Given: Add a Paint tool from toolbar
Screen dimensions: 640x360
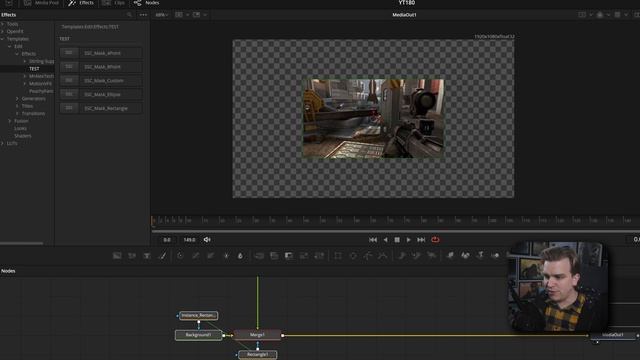Looking at the screenshot, I should coord(162,256).
